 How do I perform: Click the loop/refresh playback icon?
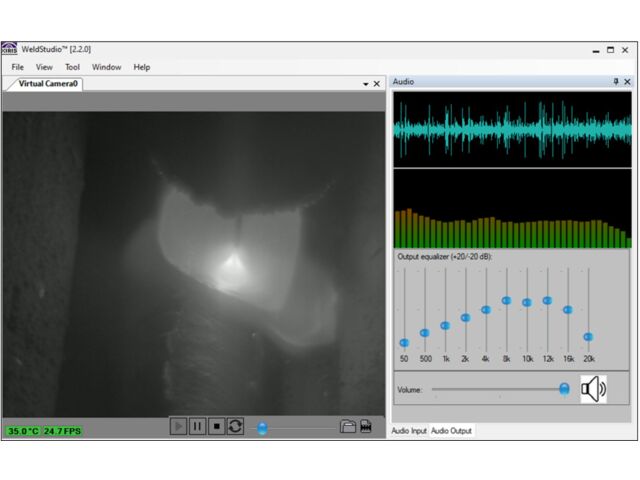pyautogui.click(x=235, y=426)
